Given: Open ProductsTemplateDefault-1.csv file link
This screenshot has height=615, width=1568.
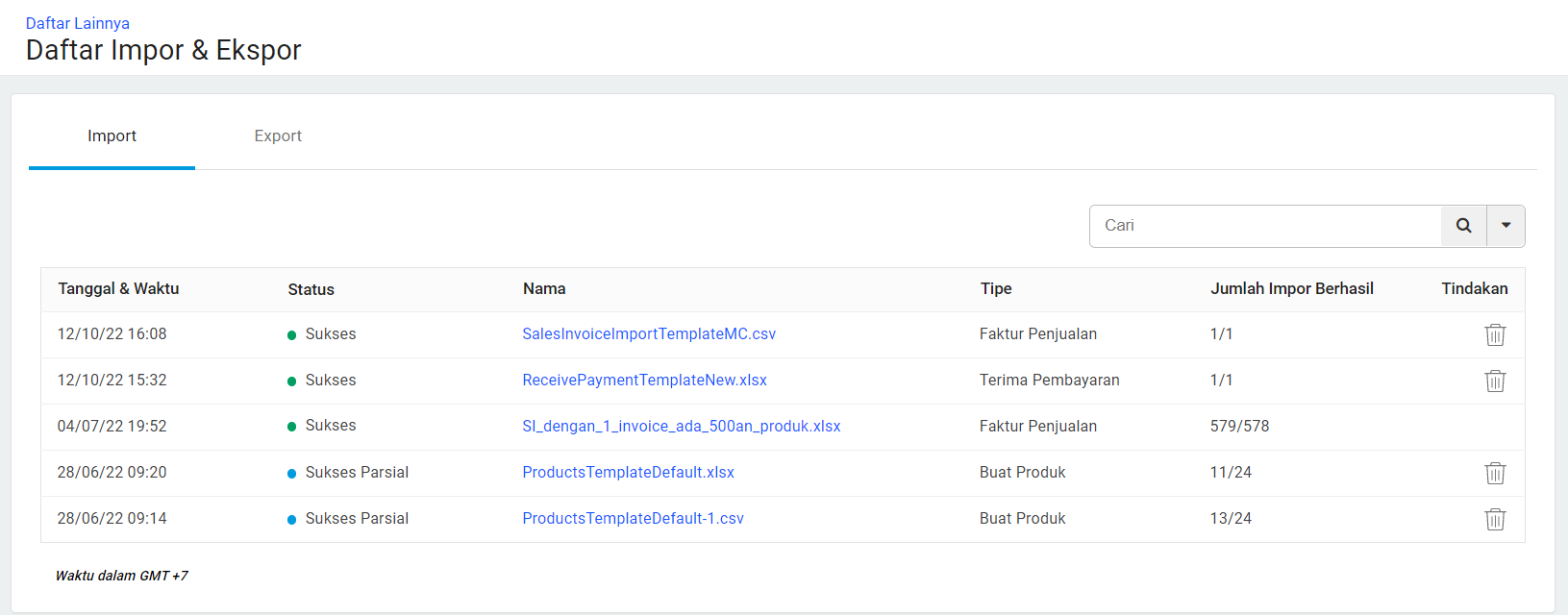Looking at the screenshot, I should (634, 519).
